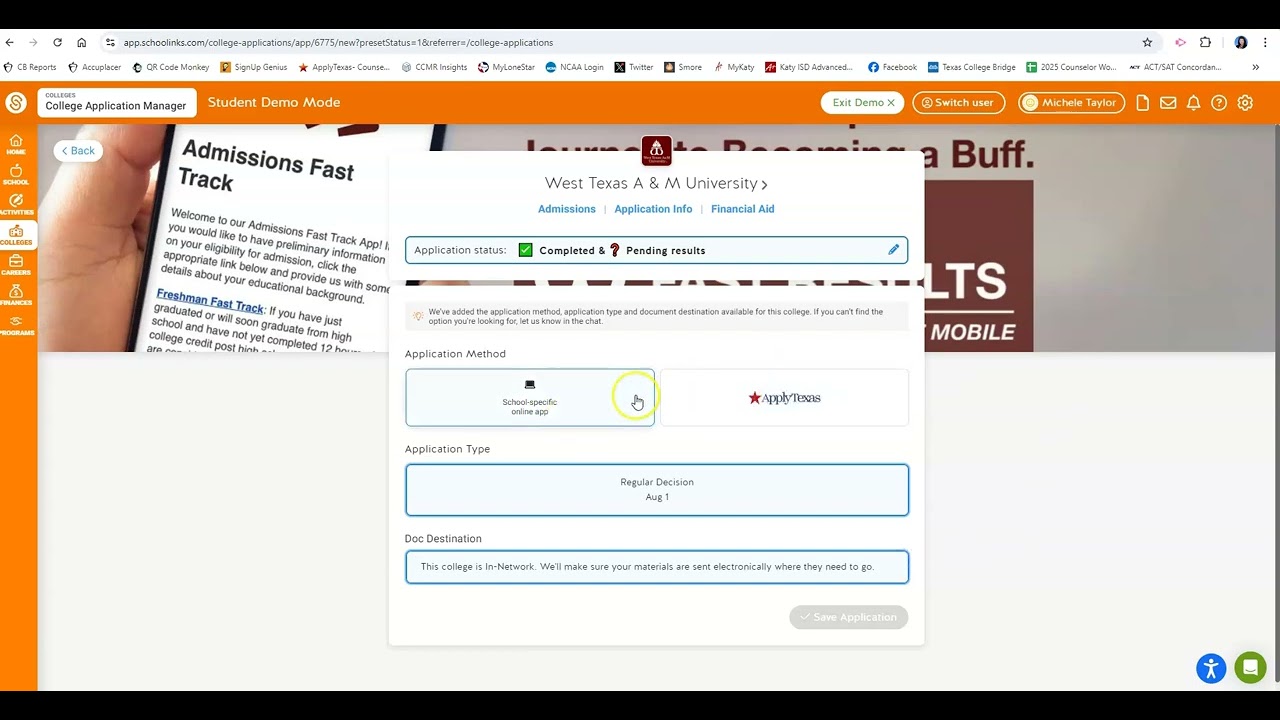
Task: Open the School sidebar section
Action: [x=16, y=174]
